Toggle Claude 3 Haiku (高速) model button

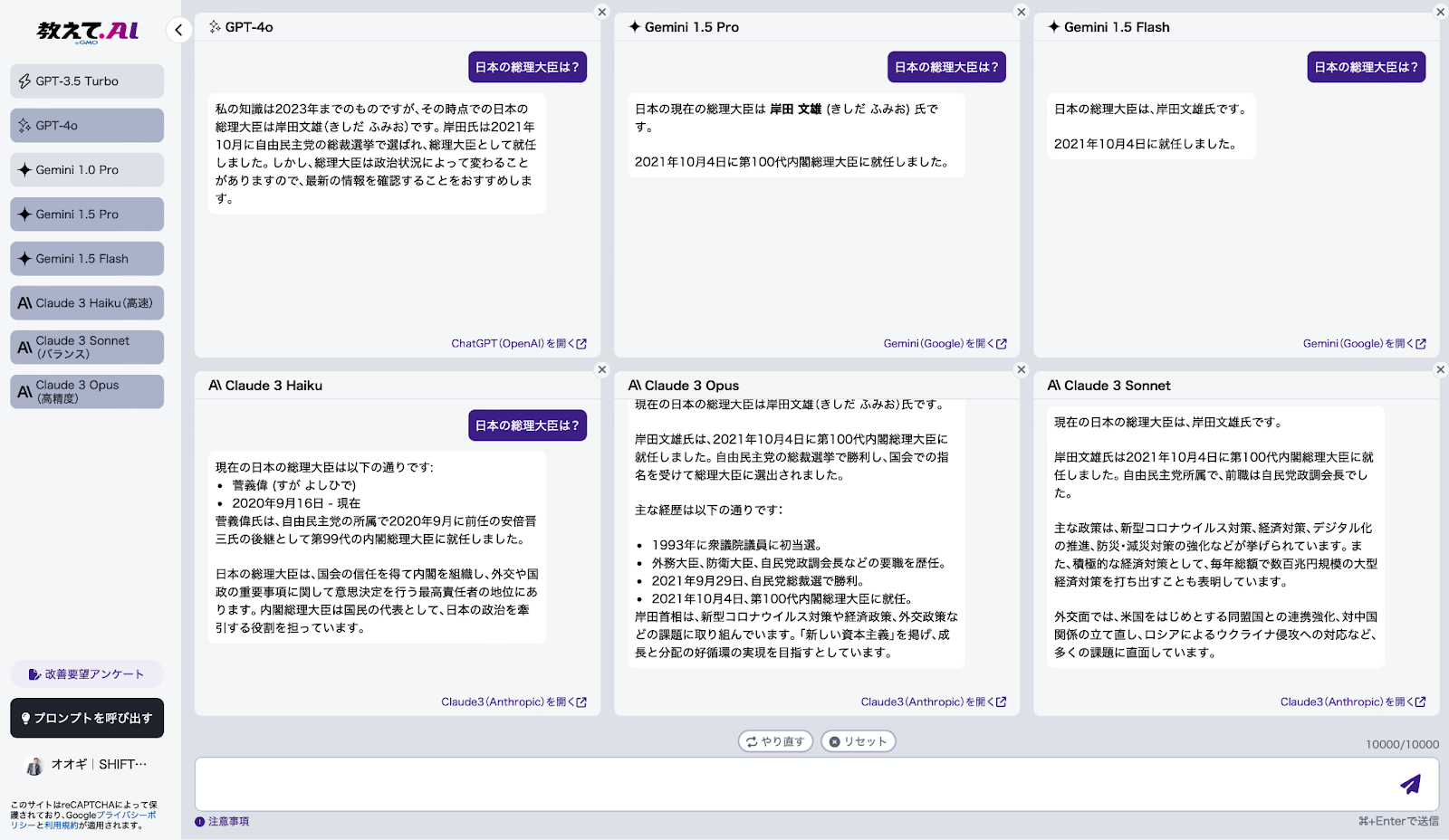coord(87,302)
